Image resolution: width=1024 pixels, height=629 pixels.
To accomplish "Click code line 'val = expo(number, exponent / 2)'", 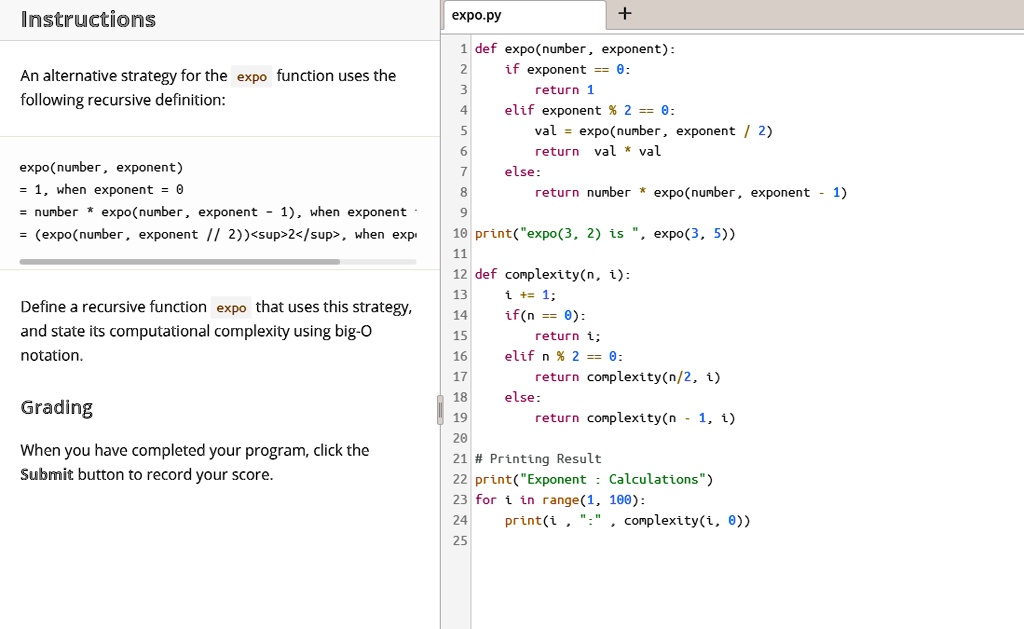I will (653, 131).
